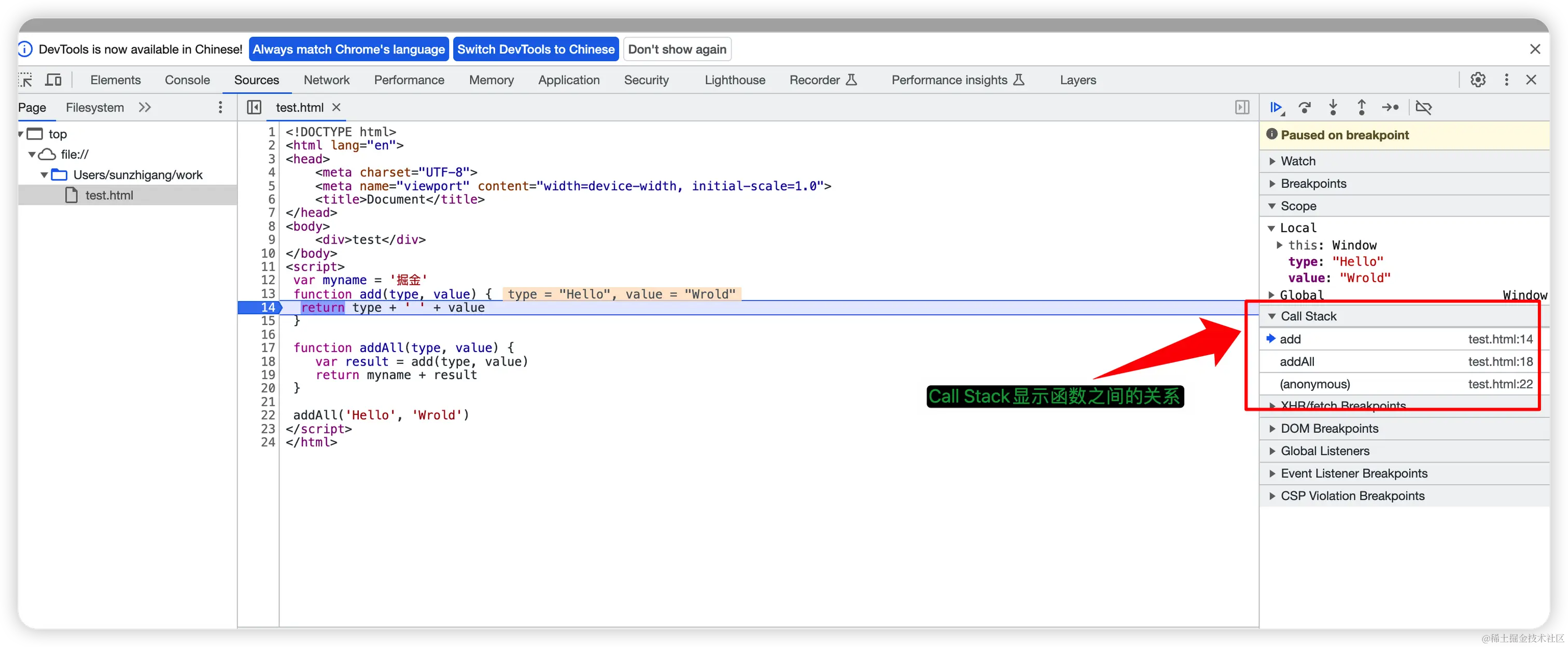Collapse the top tree node

[x=21, y=134]
